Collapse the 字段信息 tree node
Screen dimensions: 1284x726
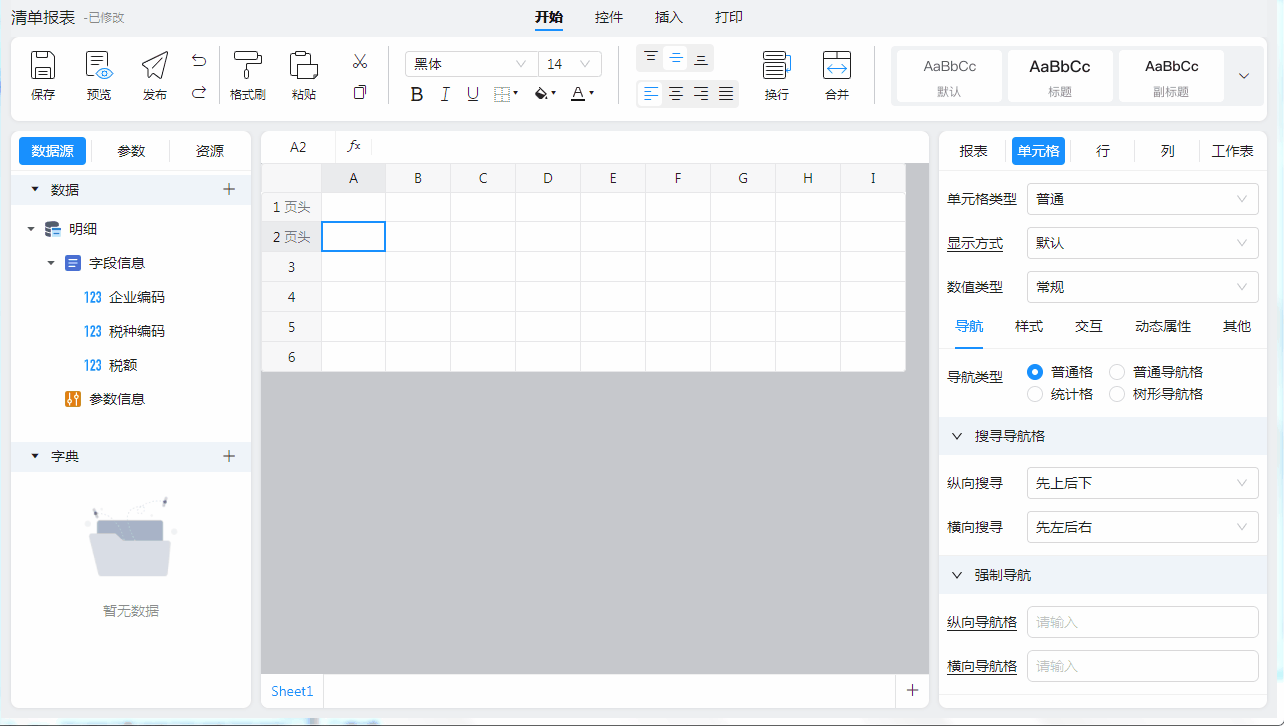pos(51,263)
